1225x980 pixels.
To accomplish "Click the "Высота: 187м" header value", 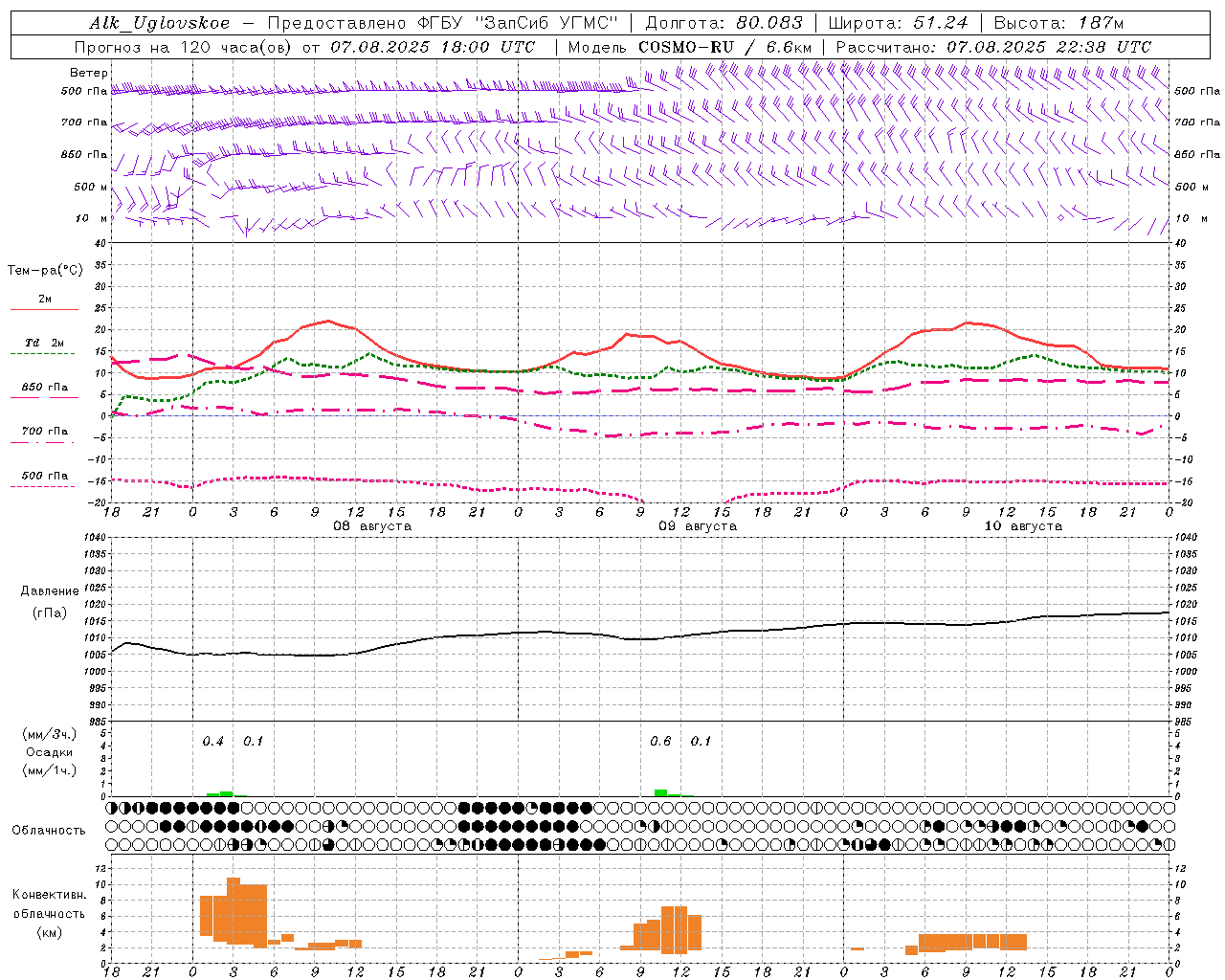I will pyautogui.click(x=1058, y=23).
